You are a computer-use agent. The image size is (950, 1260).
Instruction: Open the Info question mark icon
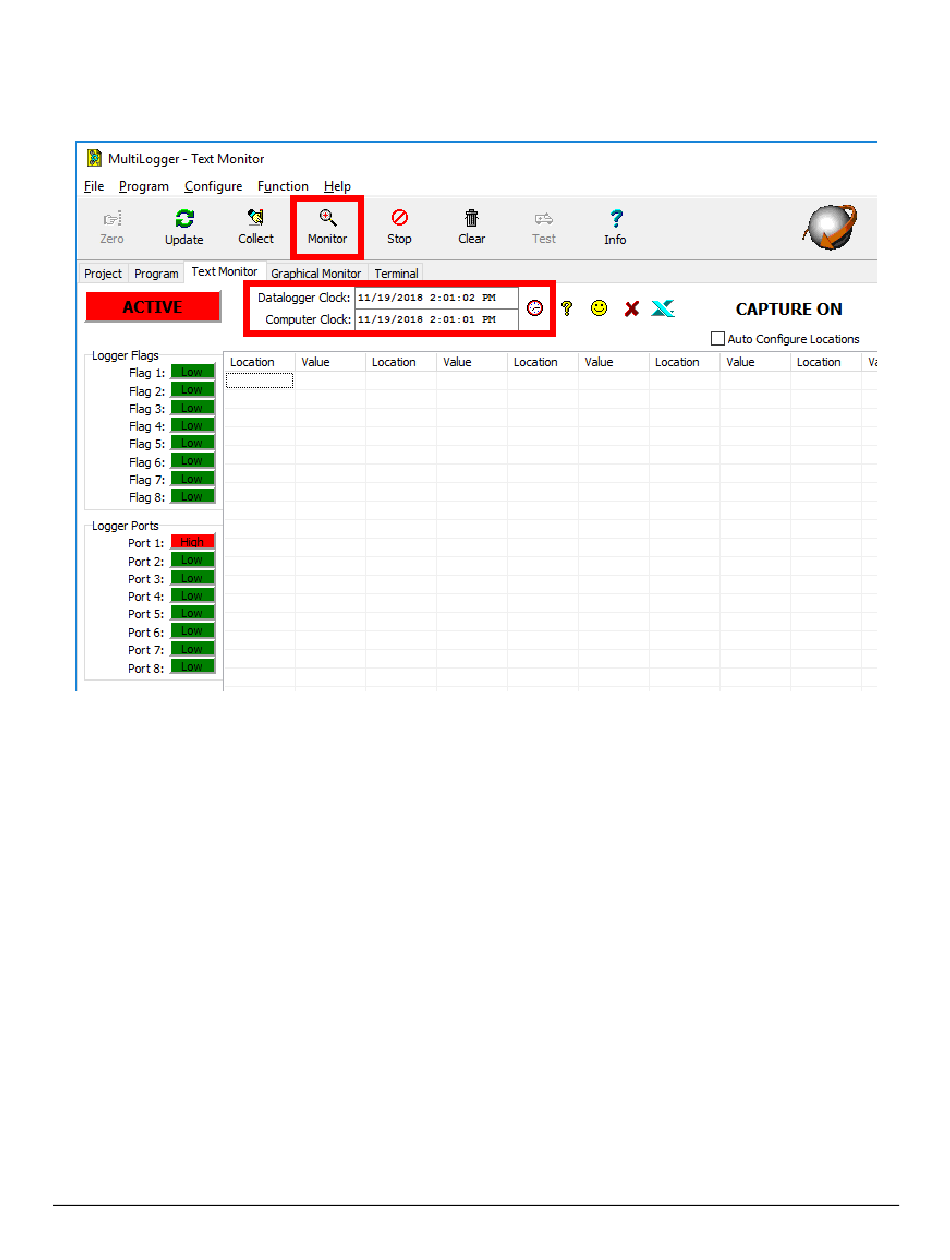point(615,219)
